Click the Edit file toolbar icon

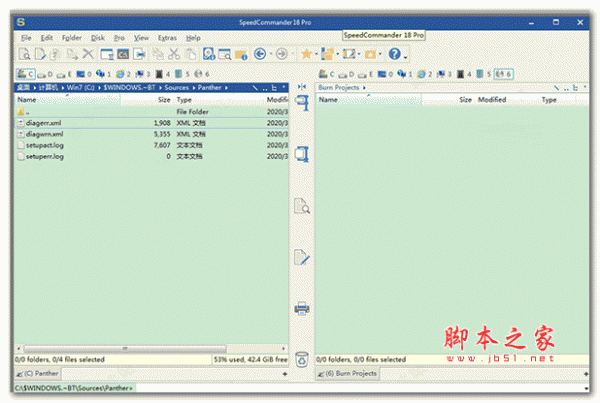point(40,54)
